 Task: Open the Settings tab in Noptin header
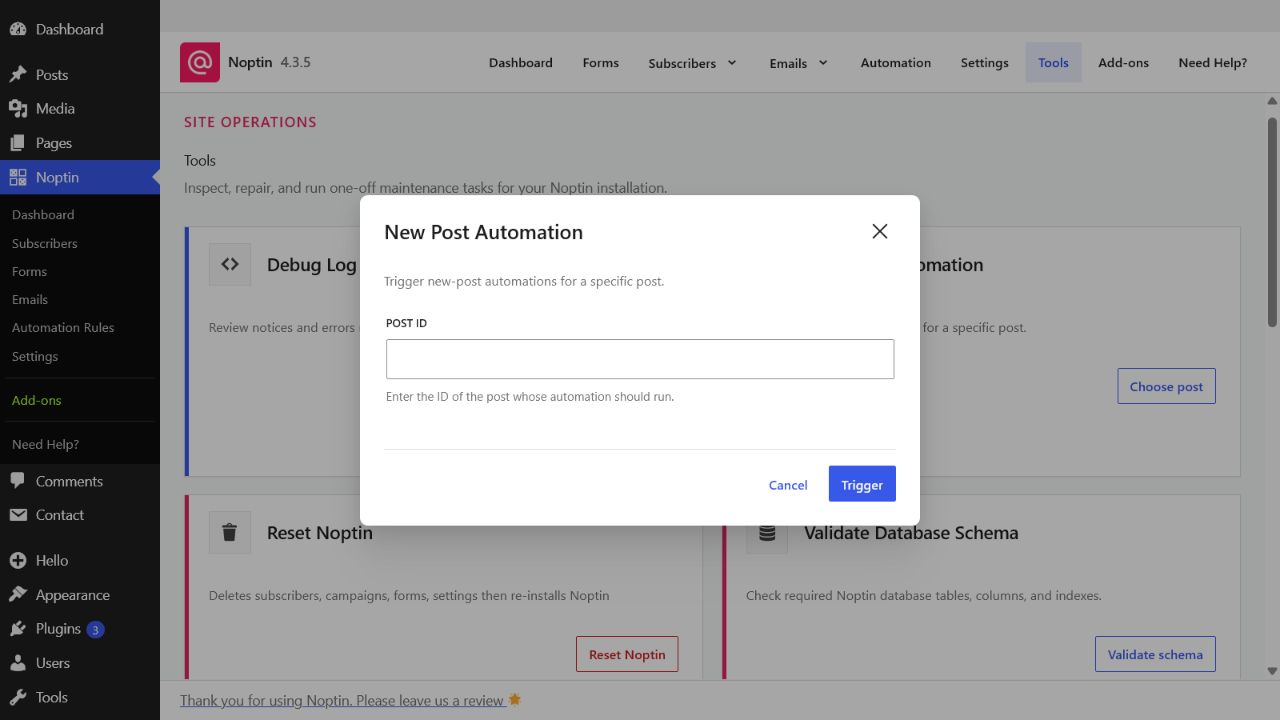[x=985, y=63]
